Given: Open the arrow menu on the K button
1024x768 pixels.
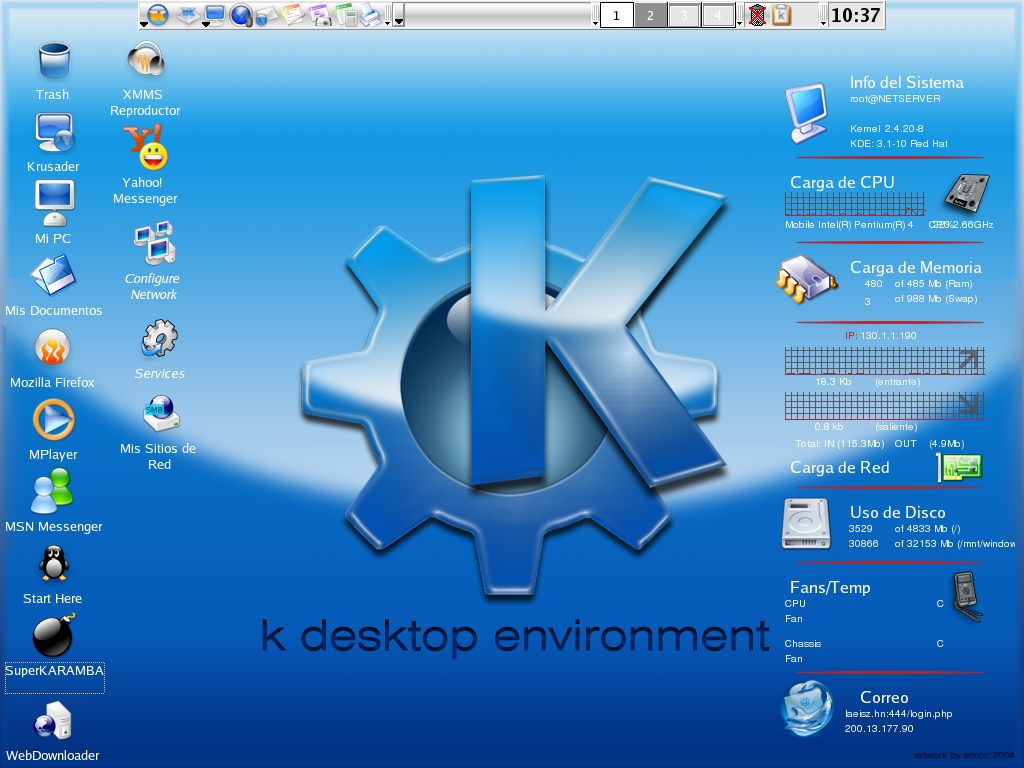Looking at the screenshot, I should point(144,24).
